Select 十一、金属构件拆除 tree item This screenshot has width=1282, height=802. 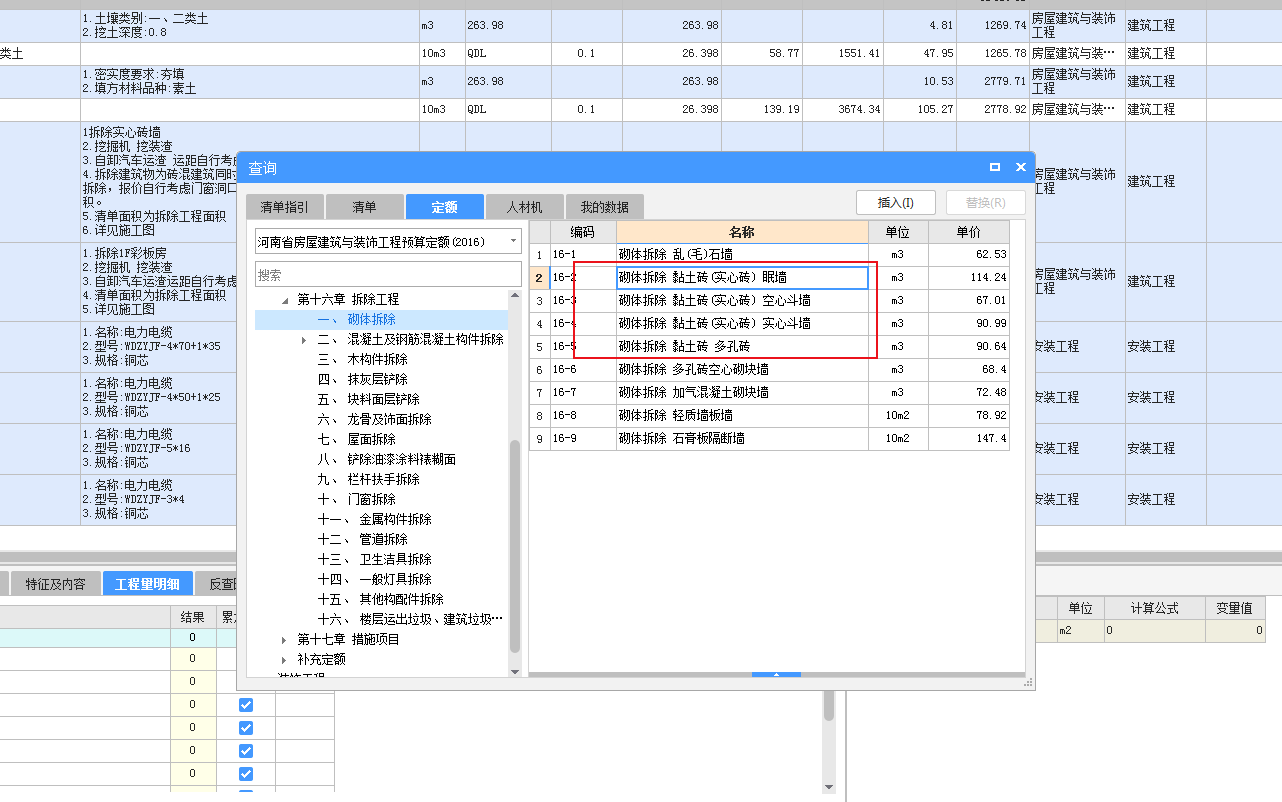[374, 519]
